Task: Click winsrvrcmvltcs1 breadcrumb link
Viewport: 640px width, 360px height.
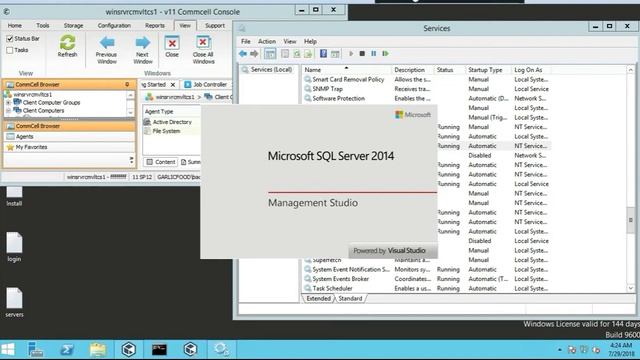Action: [175, 97]
